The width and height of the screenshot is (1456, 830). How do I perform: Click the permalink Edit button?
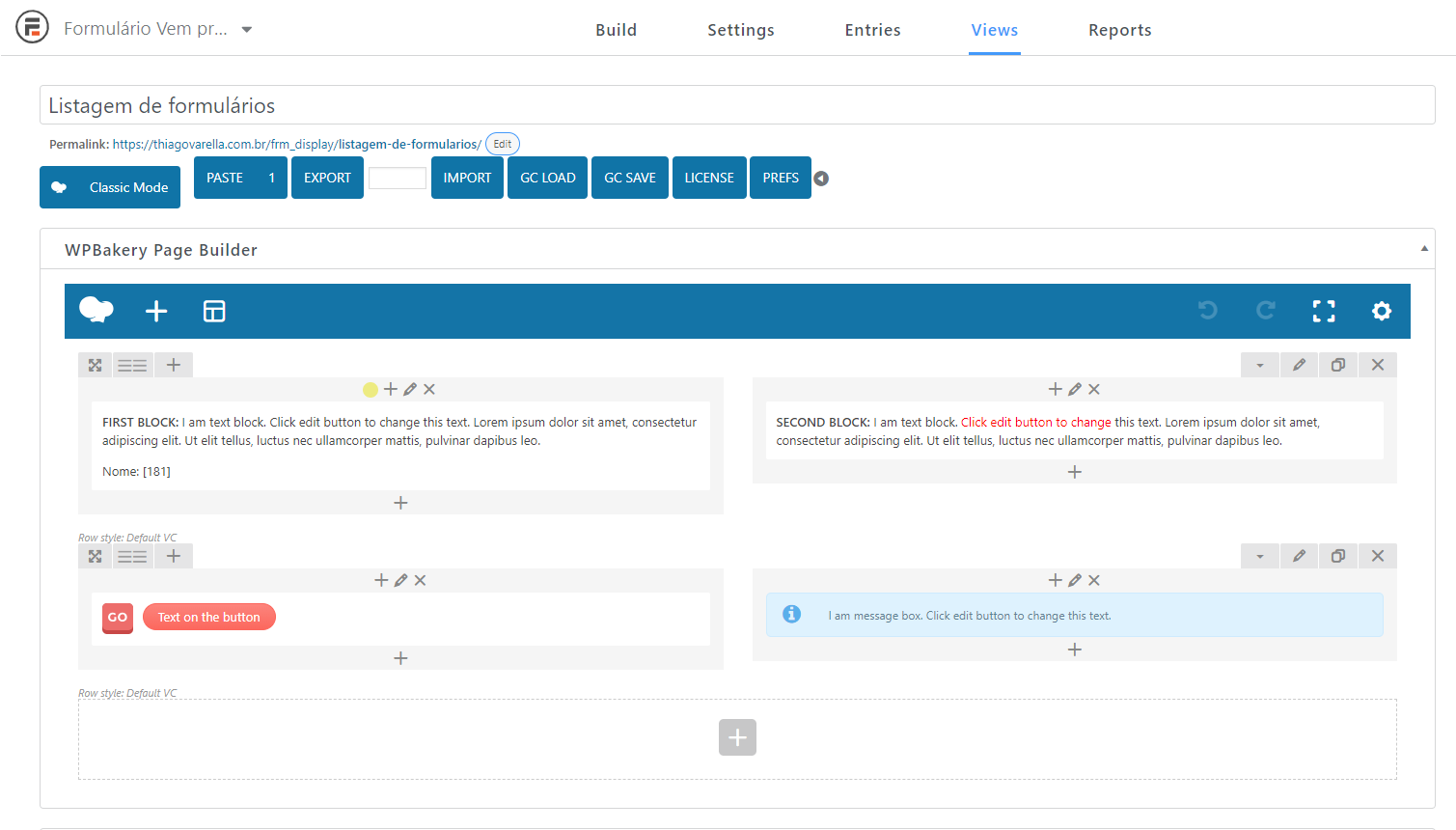[x=503, y=144]
